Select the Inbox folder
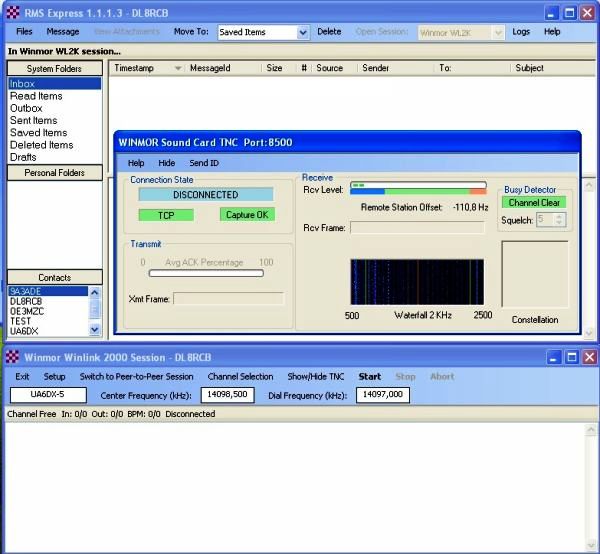Viewport: 600px width, 554px height. 54,83
